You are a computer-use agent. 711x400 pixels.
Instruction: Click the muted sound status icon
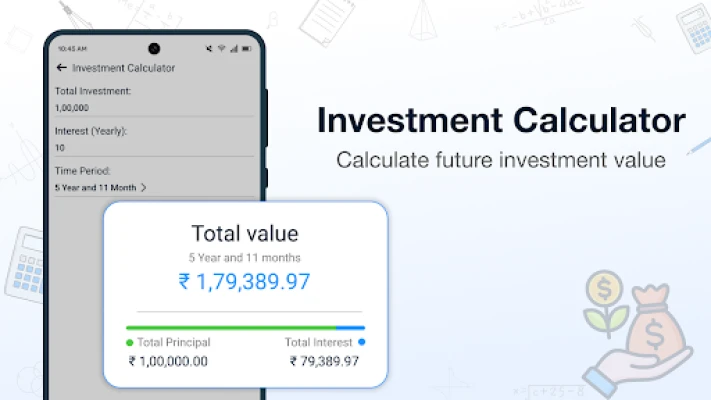click(x=209, y=48)
